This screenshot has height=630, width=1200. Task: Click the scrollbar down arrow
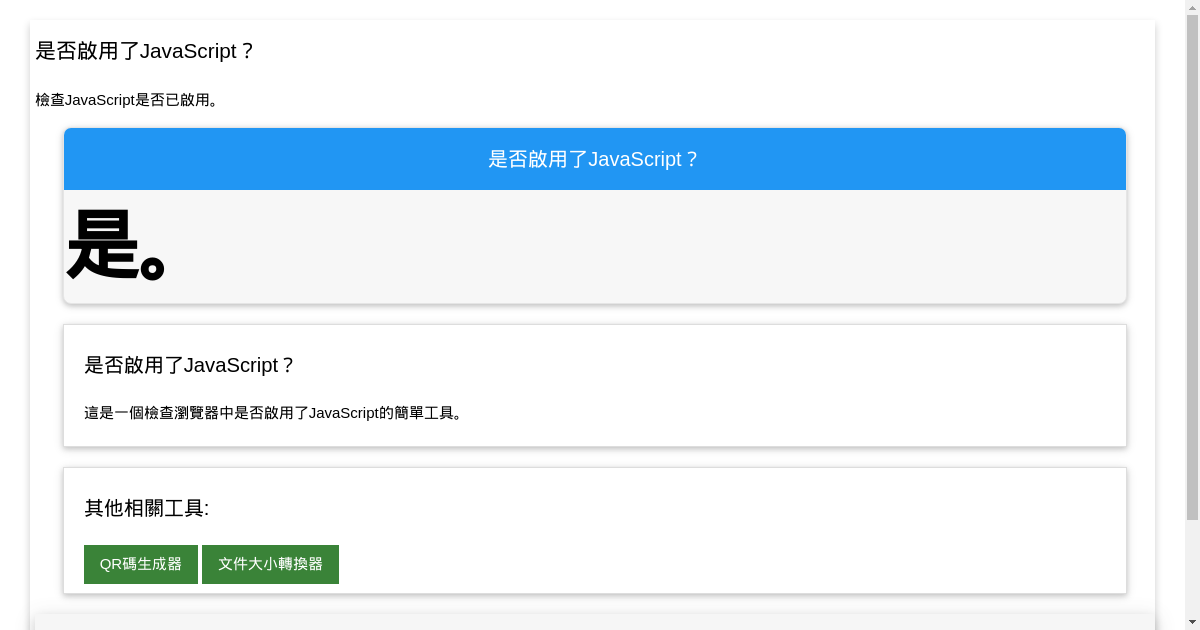[x=1193, y=623]
